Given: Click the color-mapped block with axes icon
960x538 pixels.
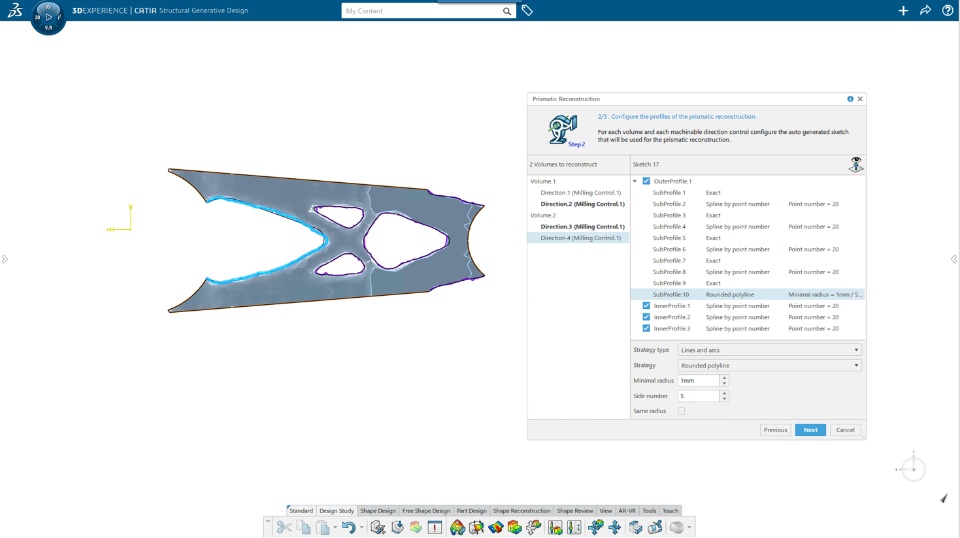Looking at the screenshot, I should 476,527.
